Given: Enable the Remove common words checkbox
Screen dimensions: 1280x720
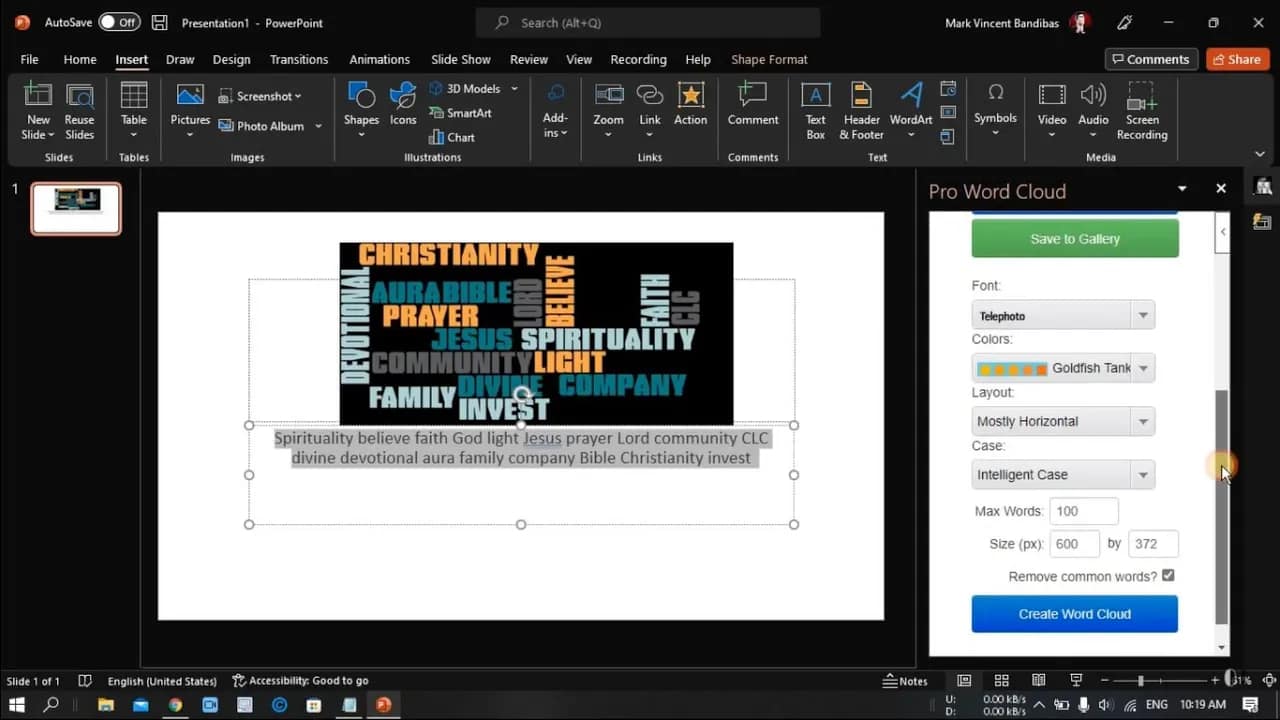Looking at the screenshot, I should pos(1169,576).
